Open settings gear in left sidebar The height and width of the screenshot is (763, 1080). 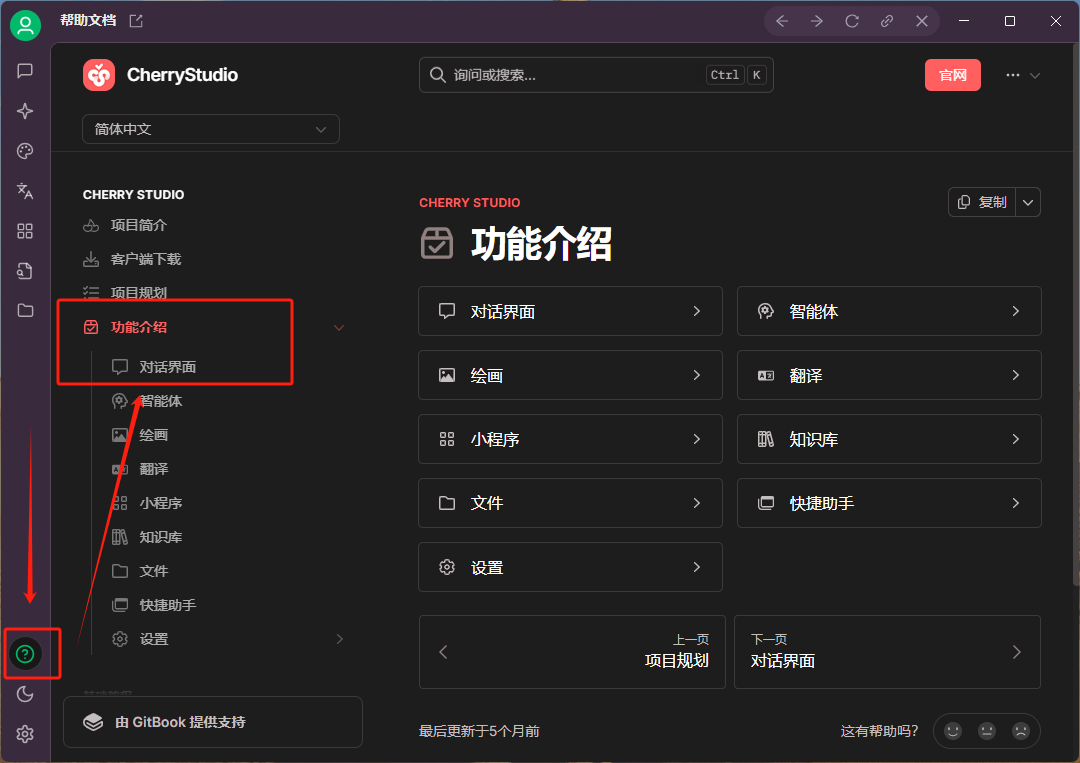[x=25, y=734]
